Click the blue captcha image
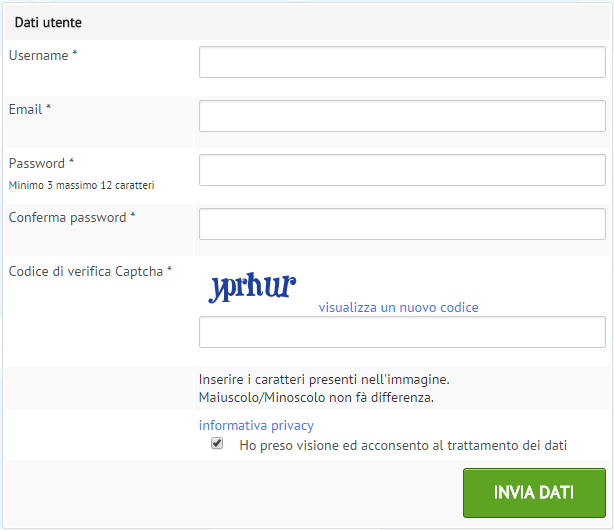This screenshot has height=530, width=614. click(252, 288)
